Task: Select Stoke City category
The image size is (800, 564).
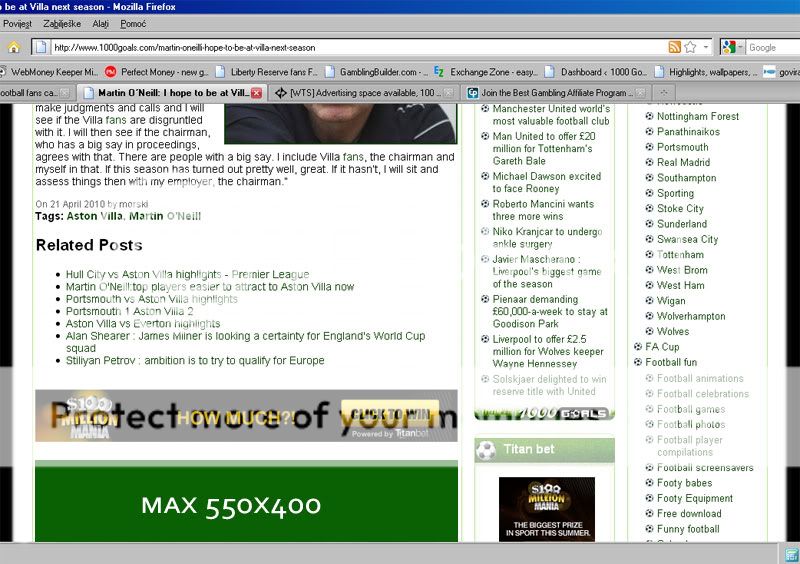Action: tap(680, 208)
